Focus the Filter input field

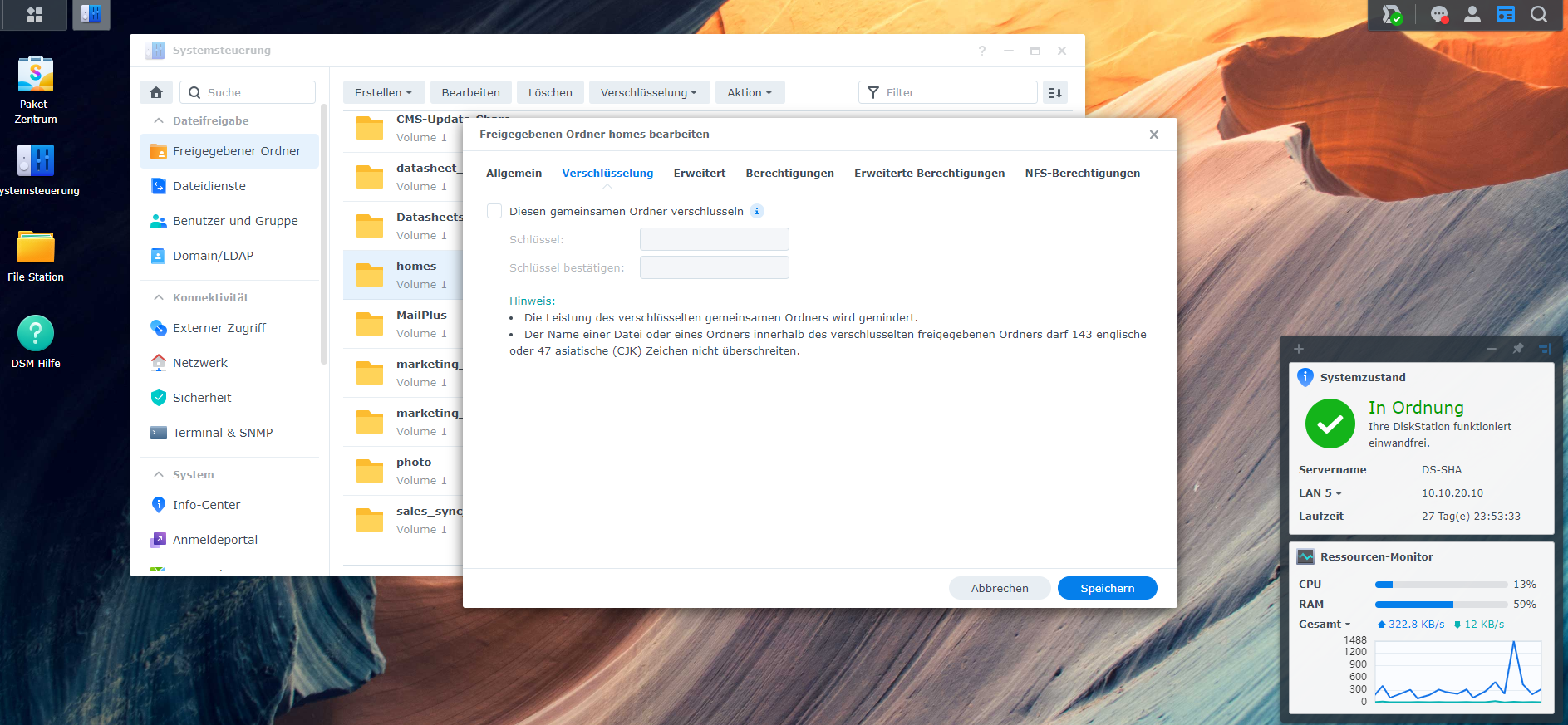pos(948,92)
